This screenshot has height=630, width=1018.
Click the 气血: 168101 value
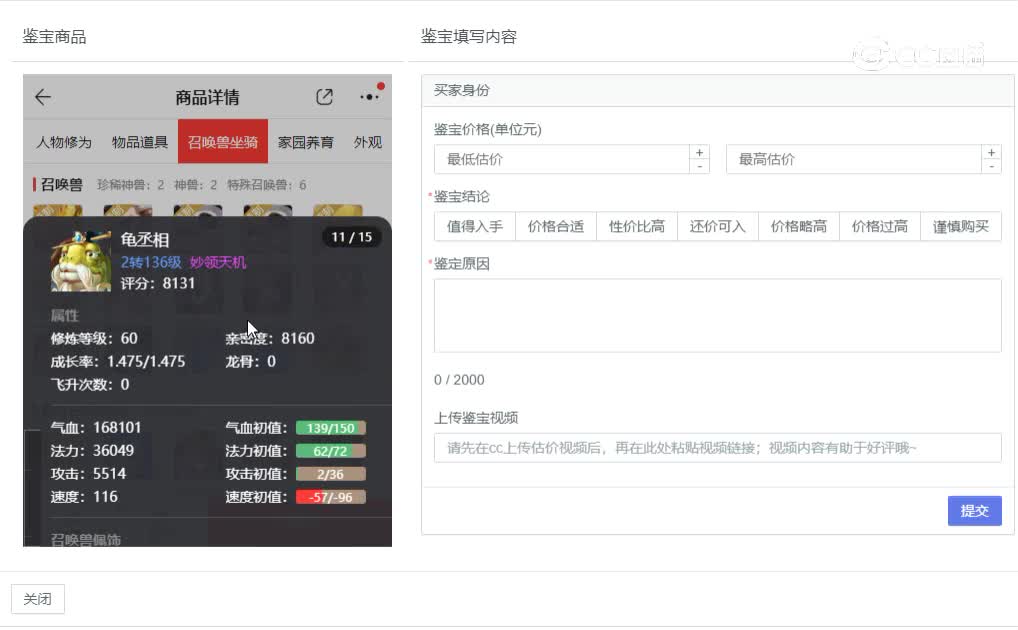tap(96, 427)
